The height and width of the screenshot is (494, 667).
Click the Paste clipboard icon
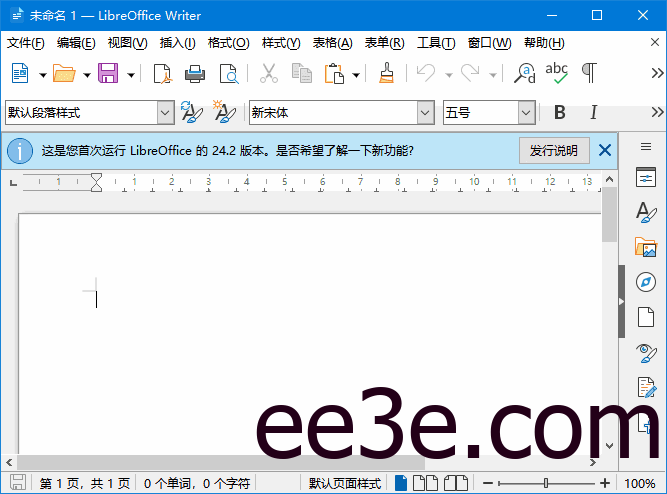tap(334, 73)
